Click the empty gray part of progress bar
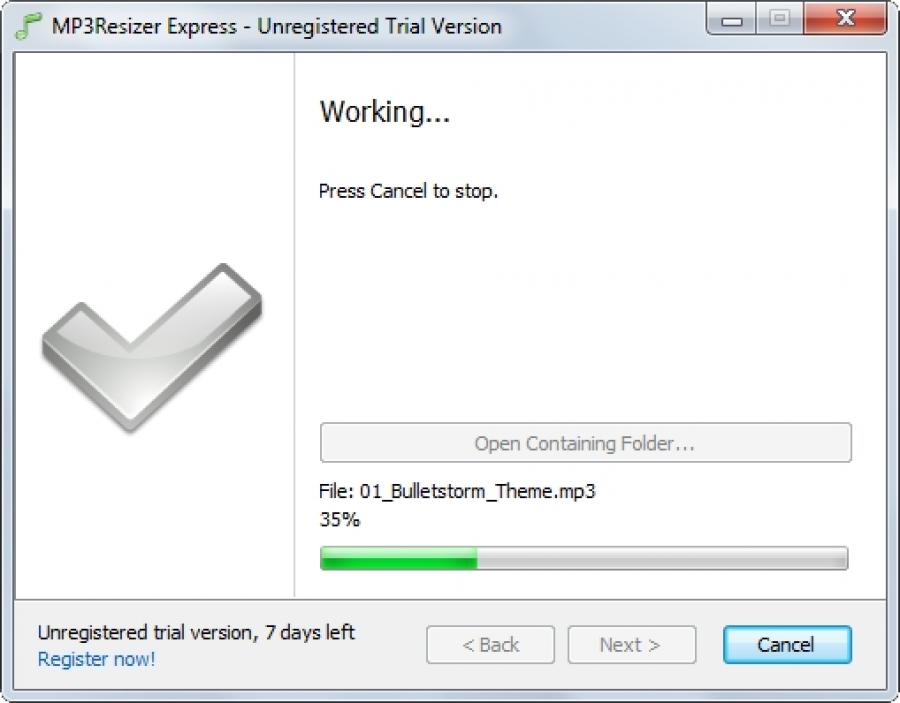 click(x=662, y=558)
